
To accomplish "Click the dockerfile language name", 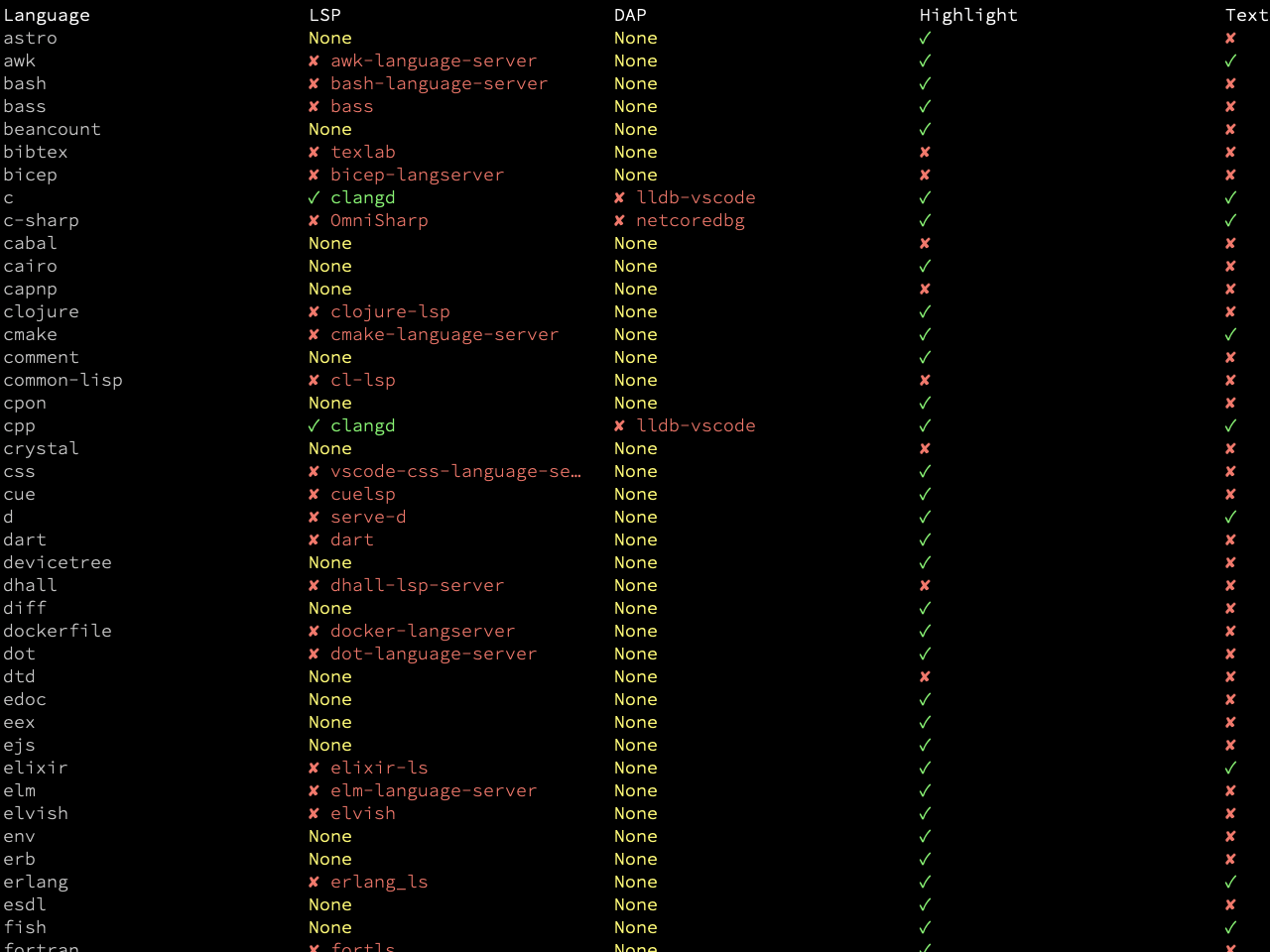I will [58, 632].
